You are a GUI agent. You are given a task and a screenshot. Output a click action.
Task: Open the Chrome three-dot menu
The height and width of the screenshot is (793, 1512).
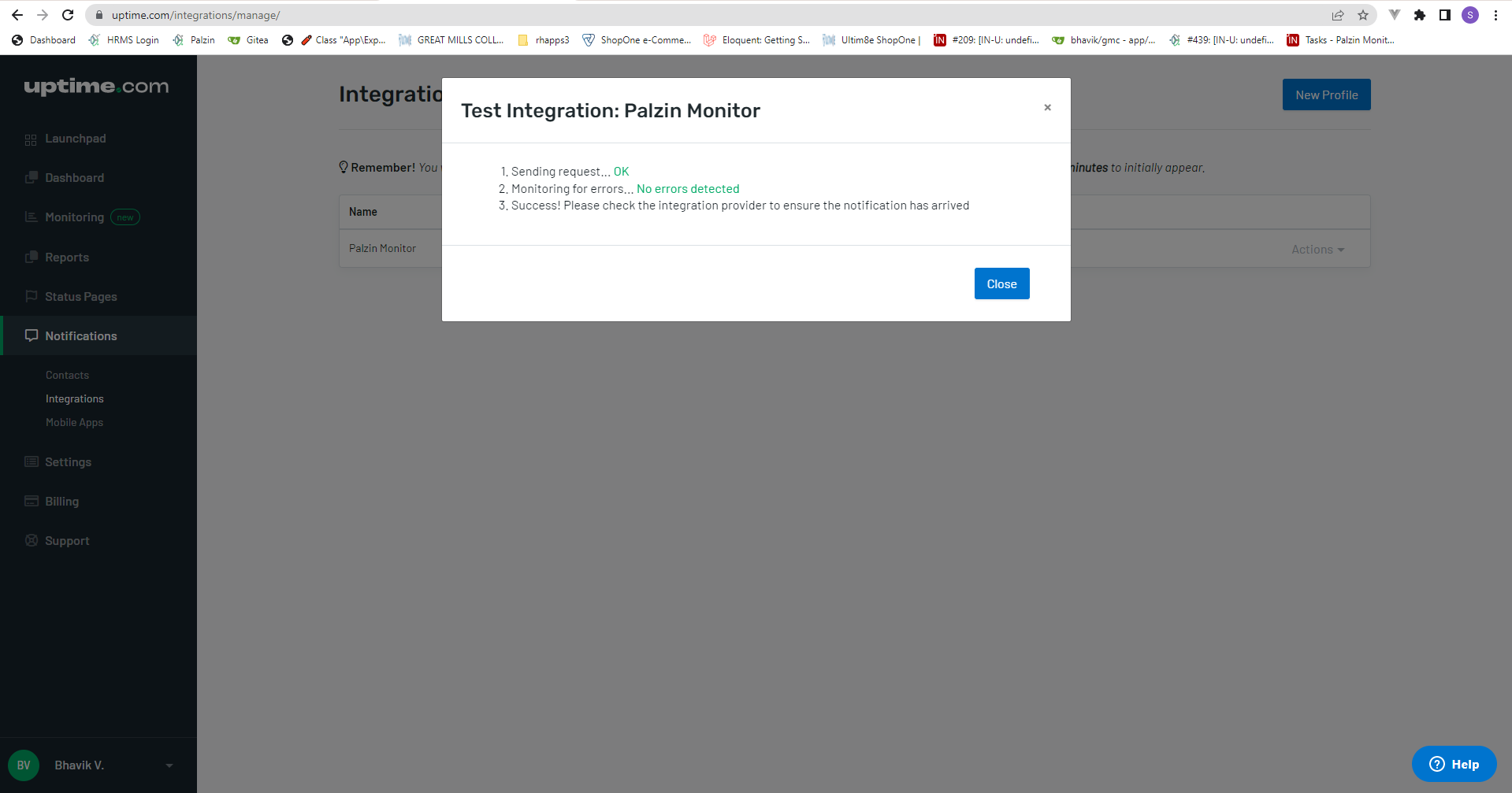[1495, 15]
